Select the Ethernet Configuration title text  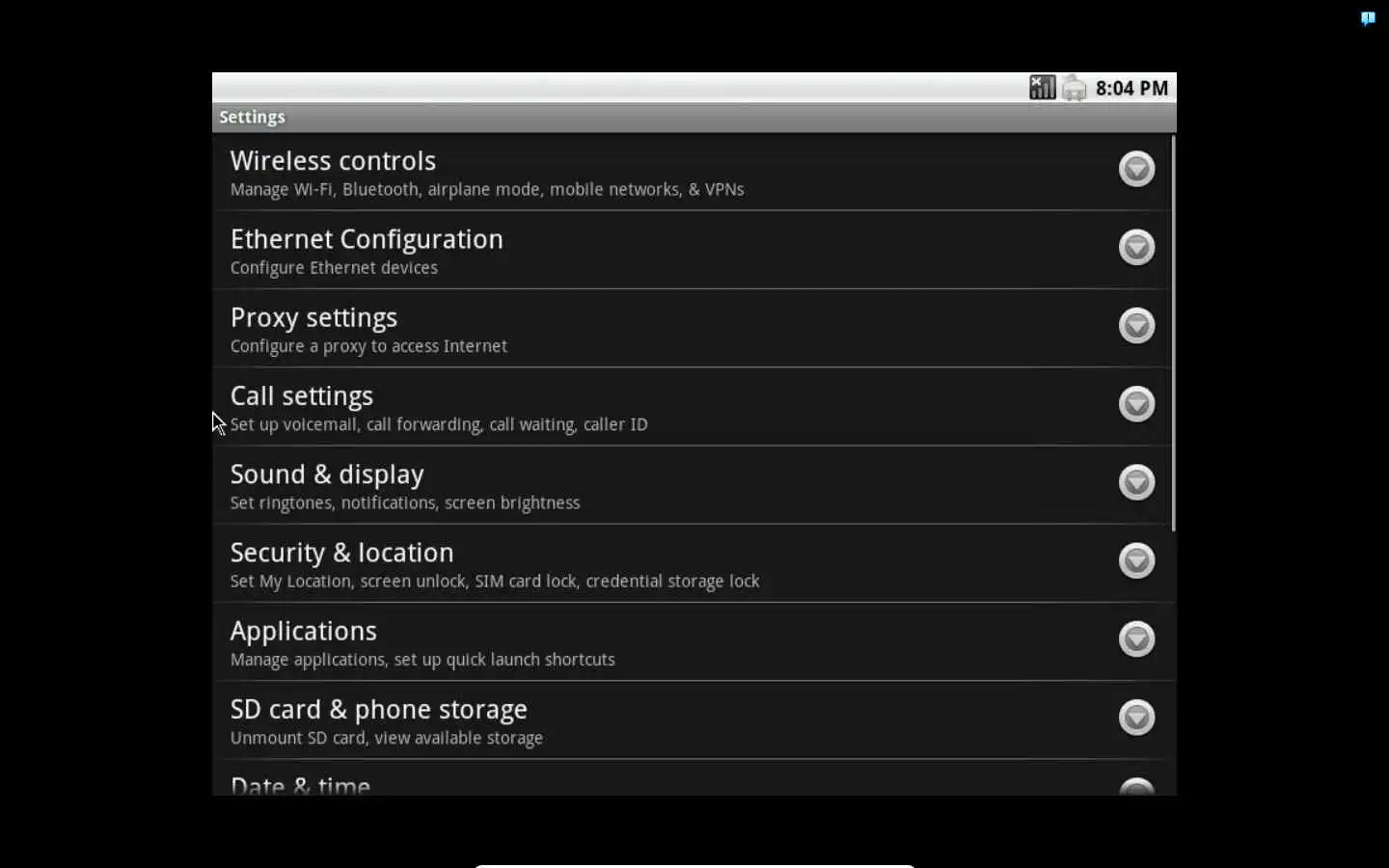click(367, 239)
